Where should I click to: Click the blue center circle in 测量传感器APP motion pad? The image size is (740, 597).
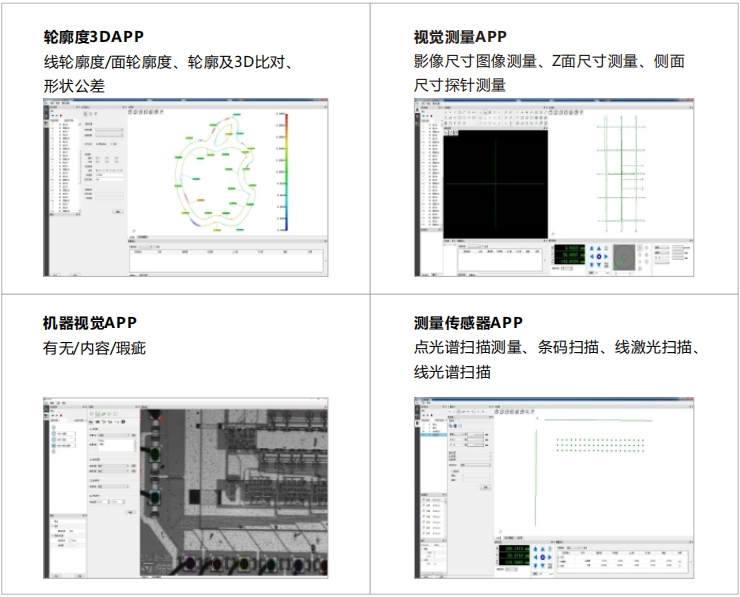pyautogui.click(x=543, y=557)
